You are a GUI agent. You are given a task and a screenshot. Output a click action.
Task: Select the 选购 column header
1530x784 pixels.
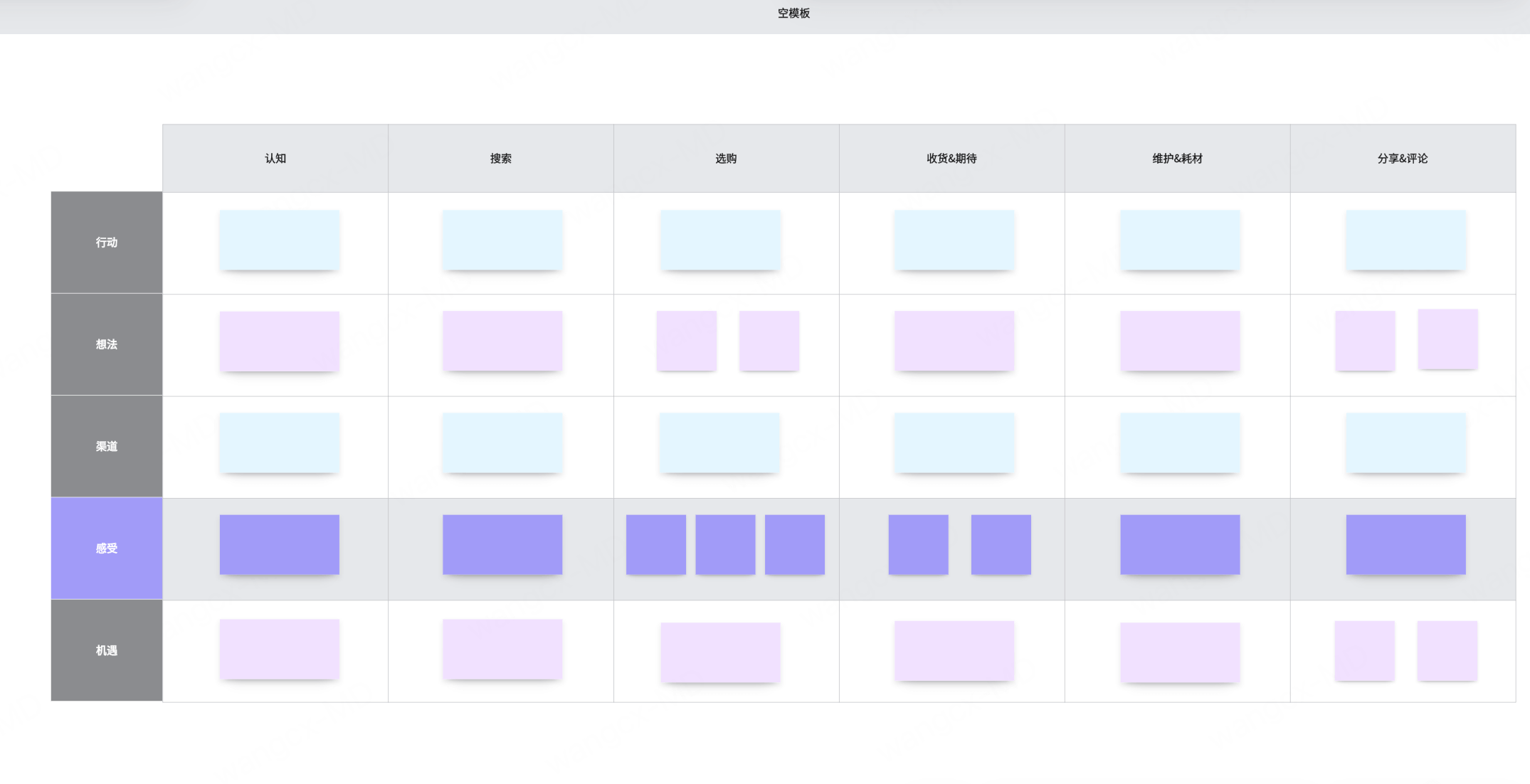(726, 159)
